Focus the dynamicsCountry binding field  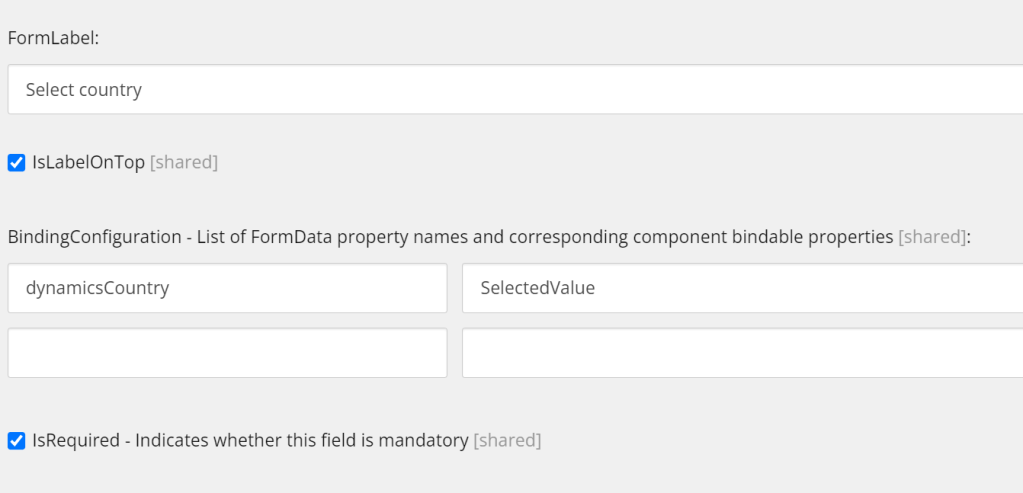227,288
